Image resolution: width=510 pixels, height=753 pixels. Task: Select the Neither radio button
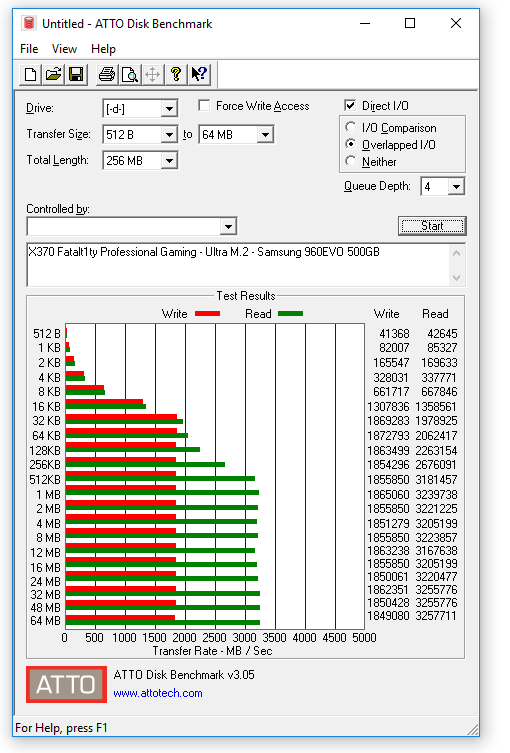[x=351, y=161]
